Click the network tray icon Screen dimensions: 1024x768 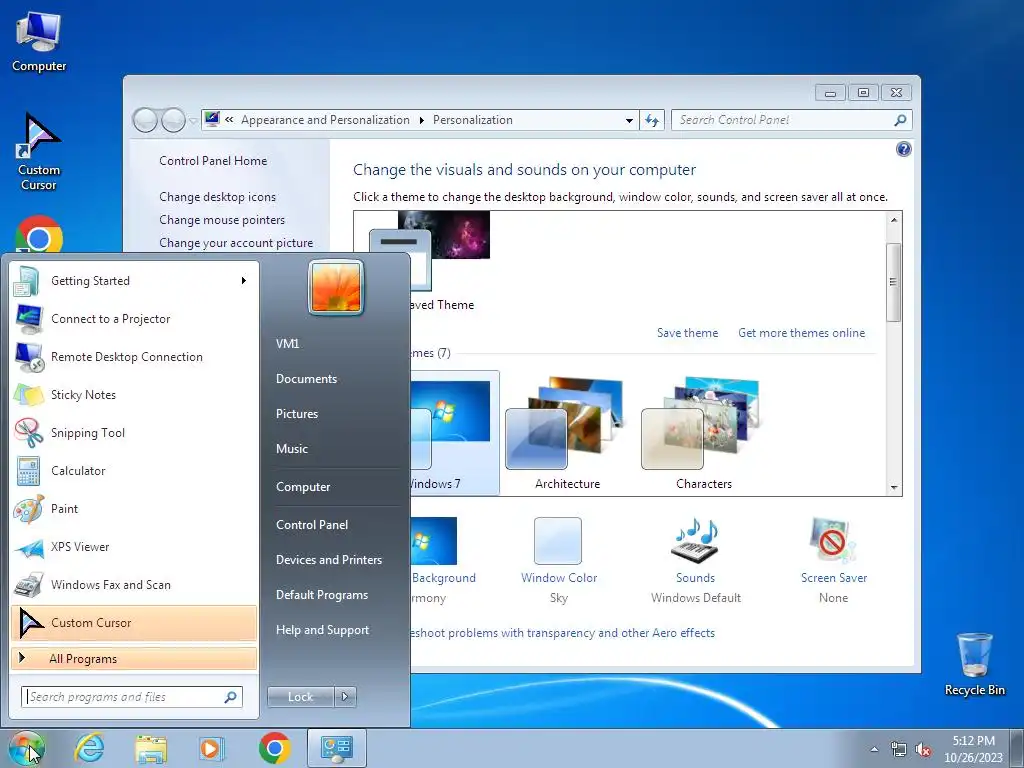click(x=899, y=749)
